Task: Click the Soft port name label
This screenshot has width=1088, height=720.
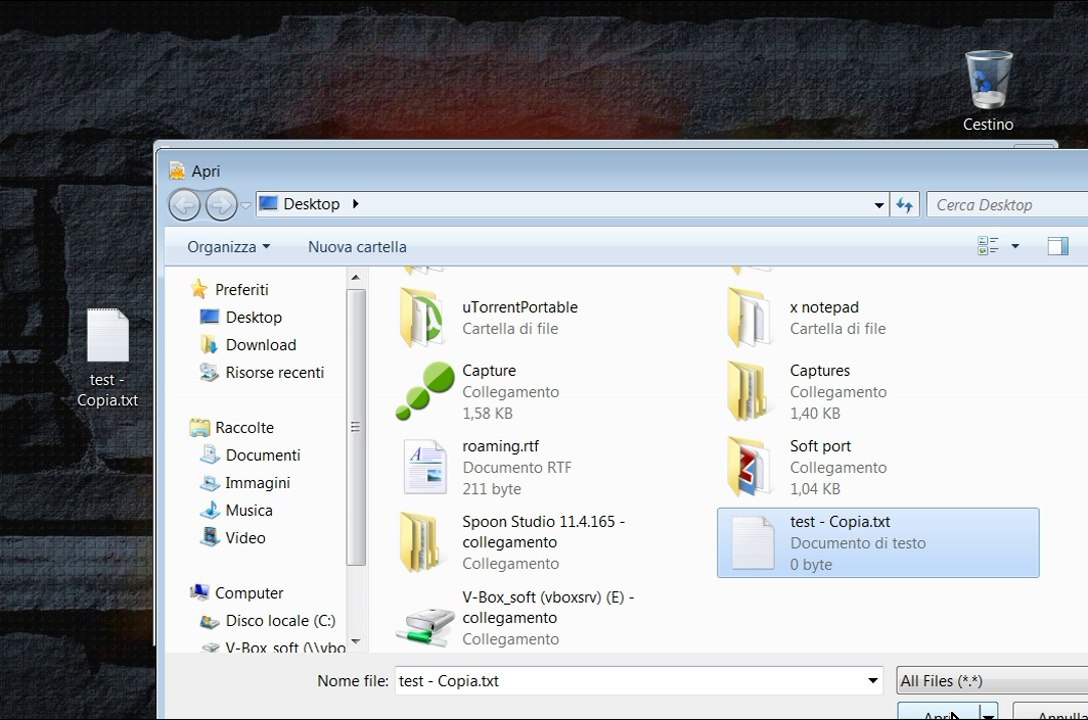Action: 820,446
